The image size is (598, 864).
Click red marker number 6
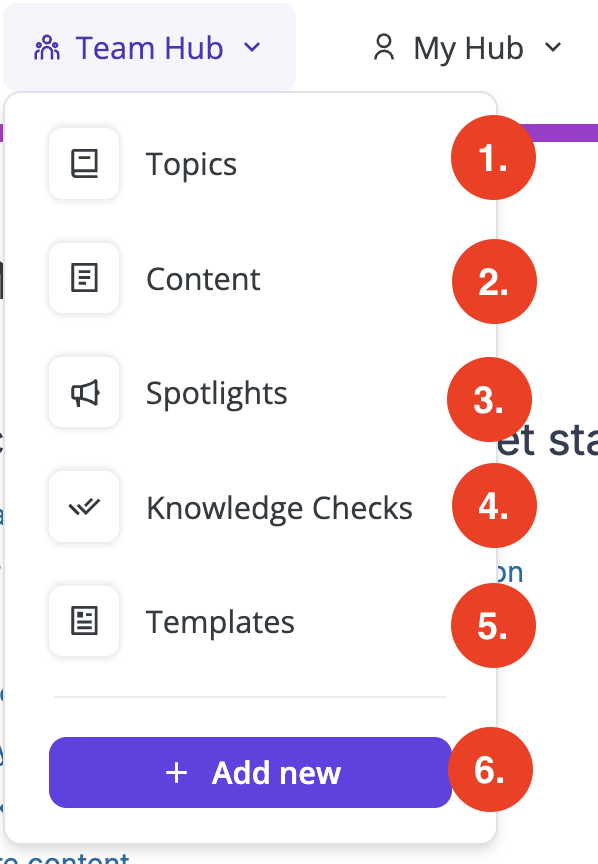tap(490, 769)
